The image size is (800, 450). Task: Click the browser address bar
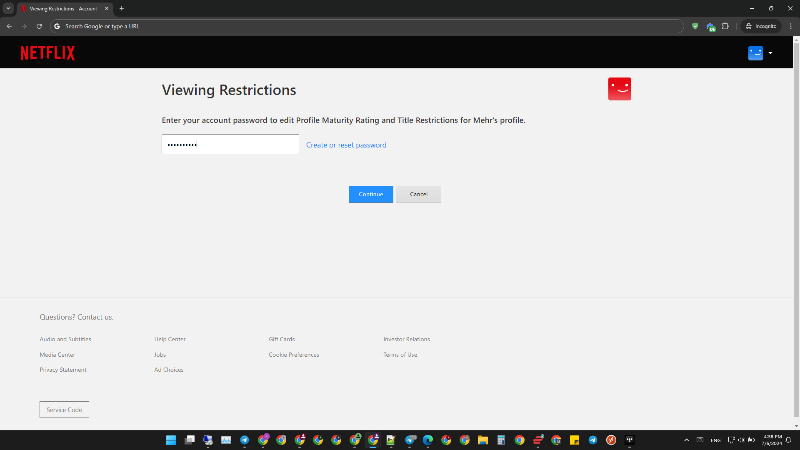coord(366,26)
